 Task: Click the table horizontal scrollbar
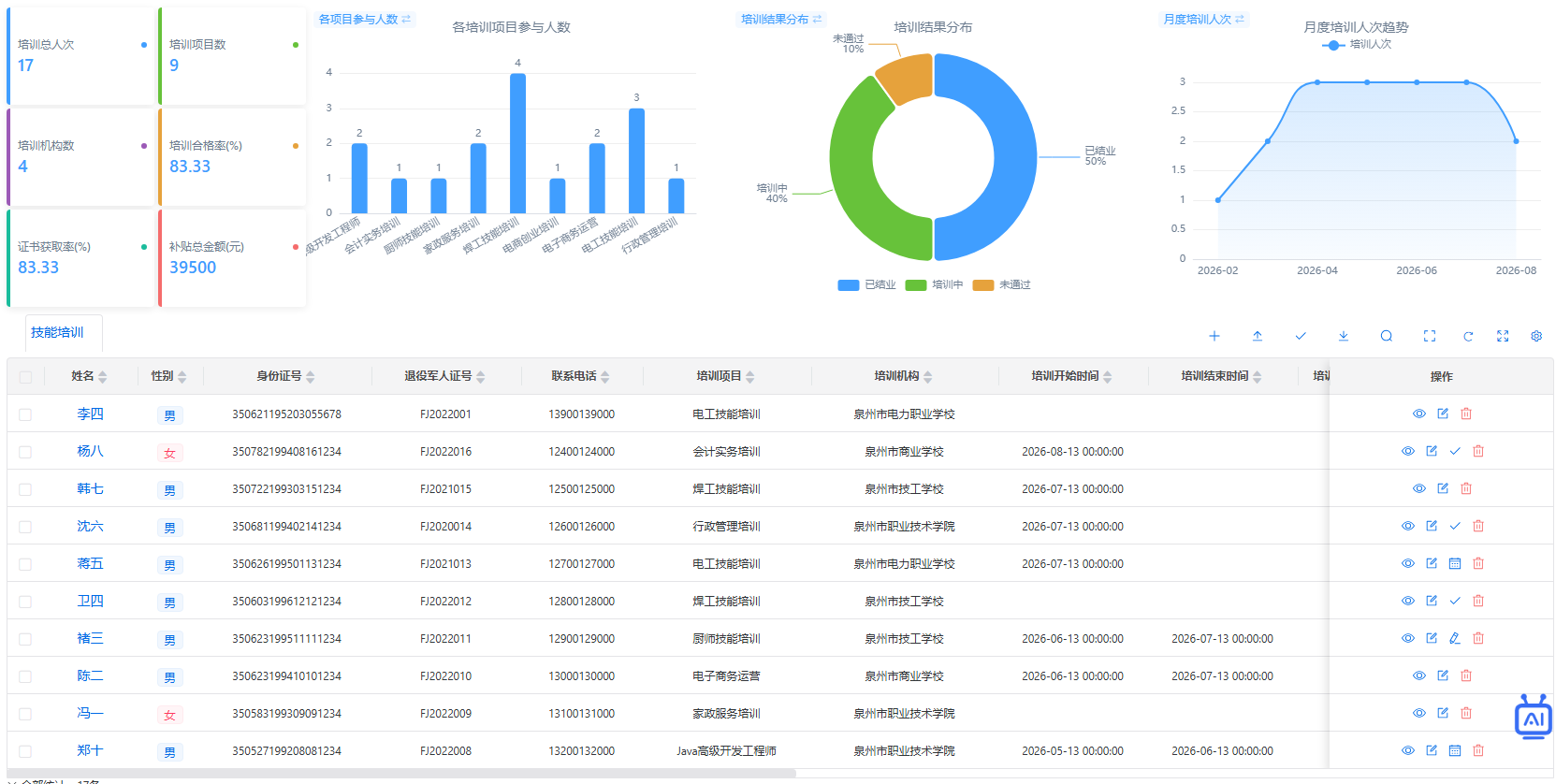(x=401, y=774)
